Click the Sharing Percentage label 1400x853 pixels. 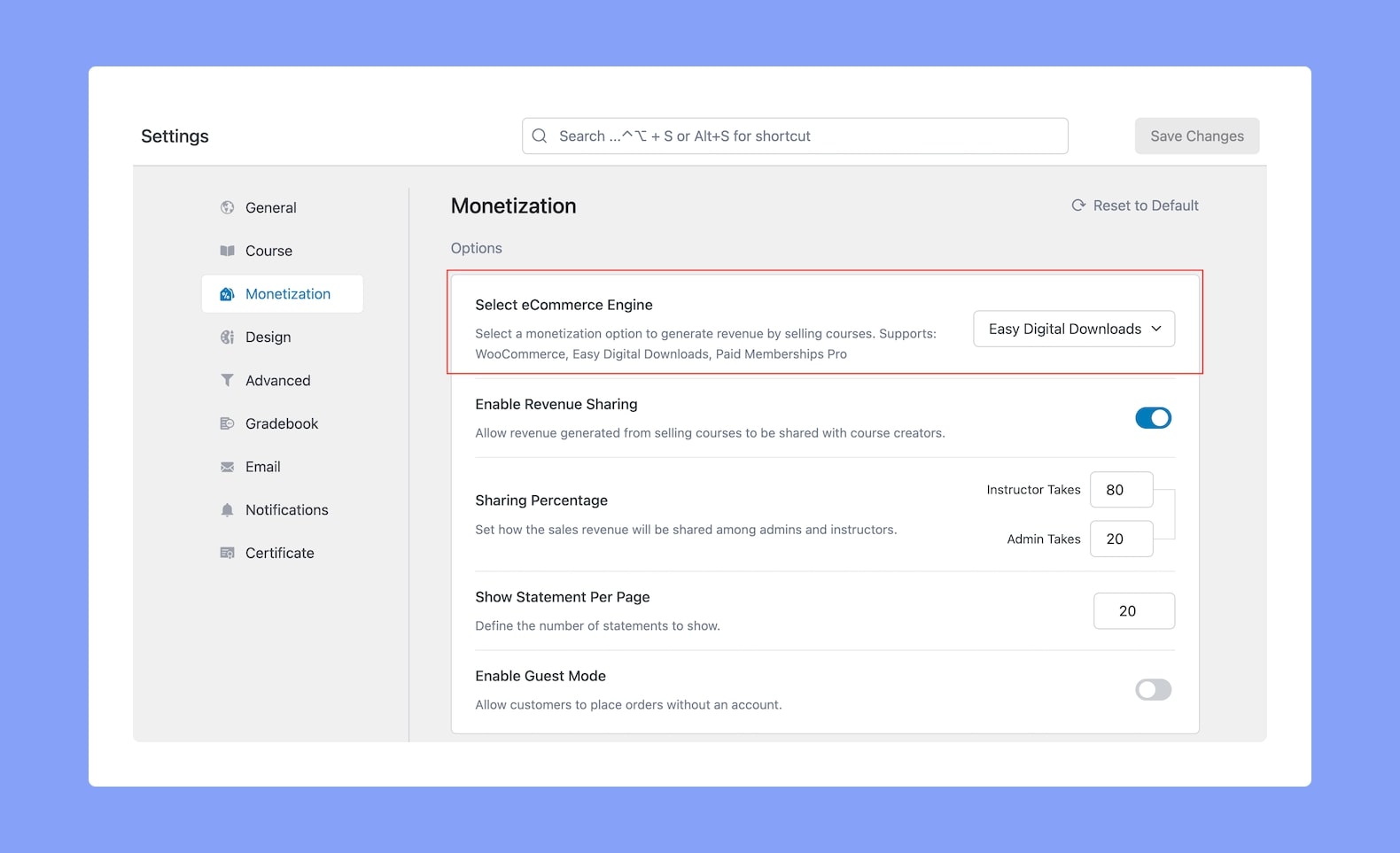[x=541, y=500]
